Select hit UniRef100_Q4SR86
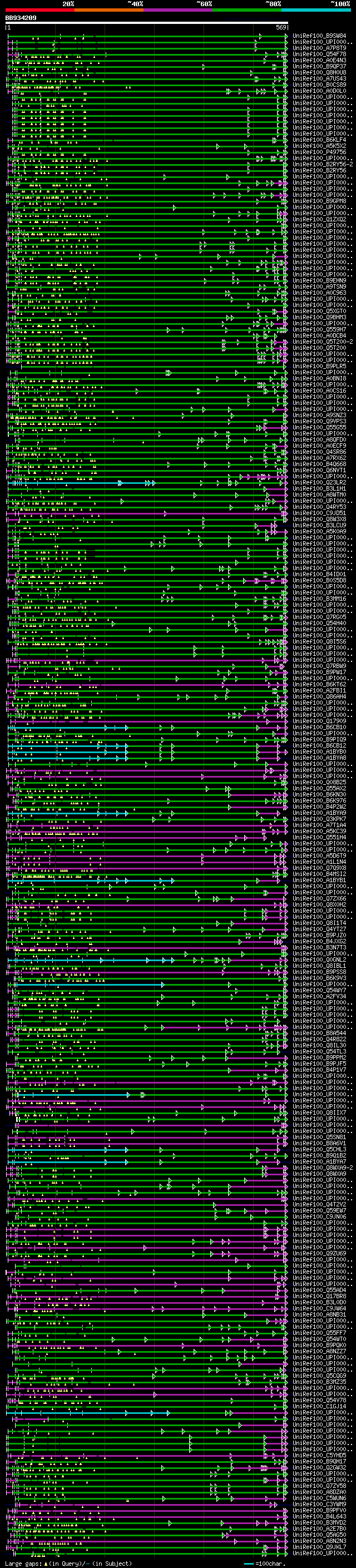Viewport: 356px width, 1568px height. point(319,452)
